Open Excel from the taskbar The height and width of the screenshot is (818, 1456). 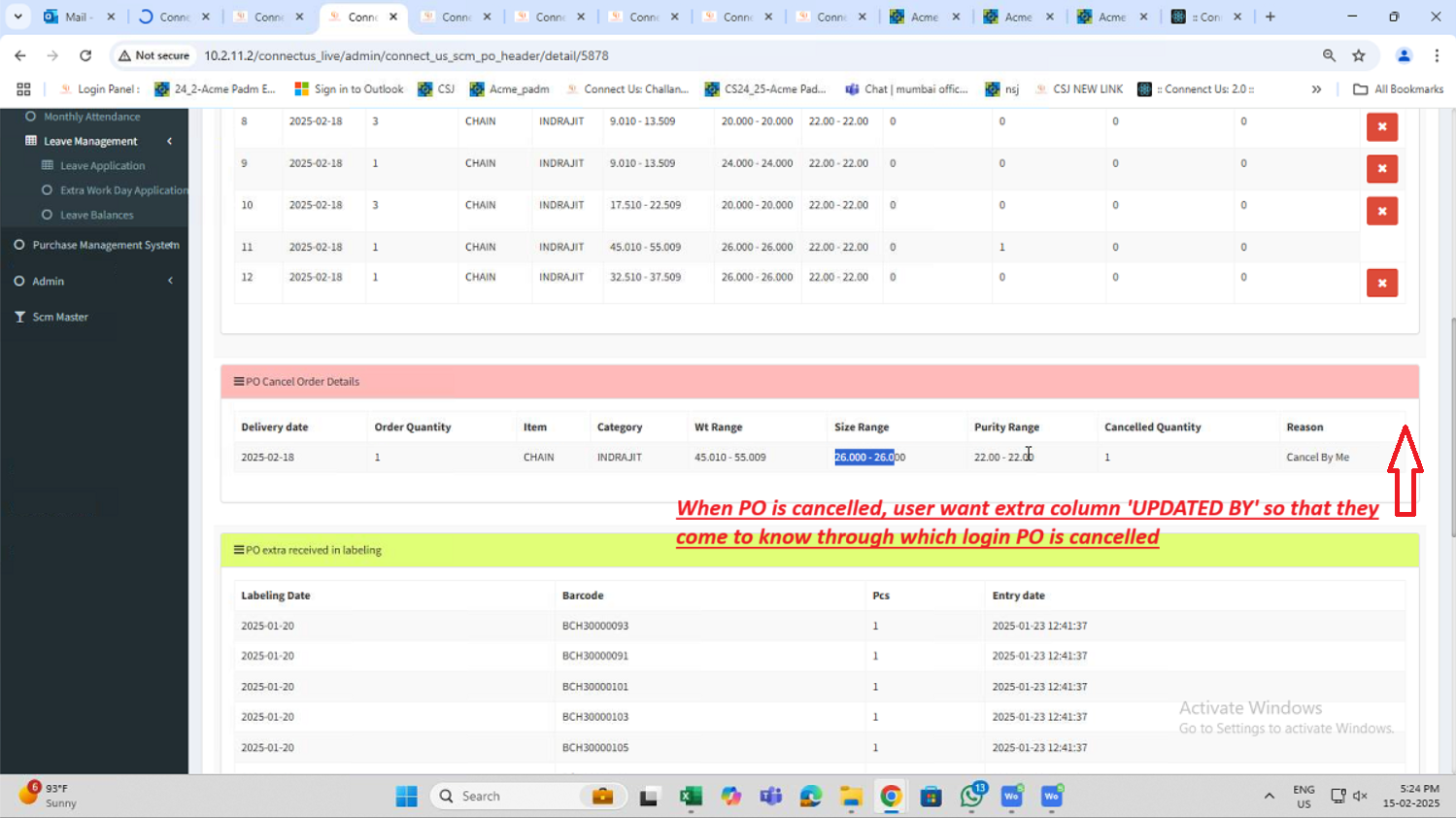point(690,796)
